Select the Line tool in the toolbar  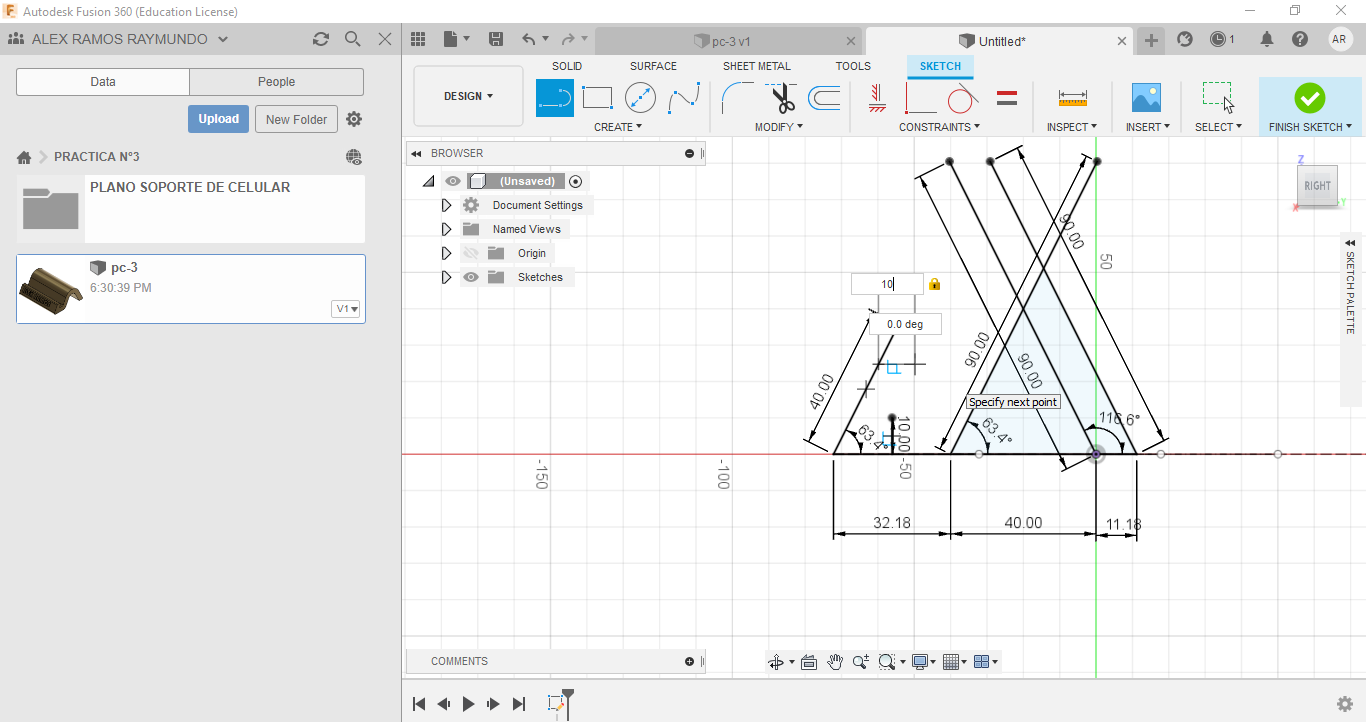pos(555,98)
